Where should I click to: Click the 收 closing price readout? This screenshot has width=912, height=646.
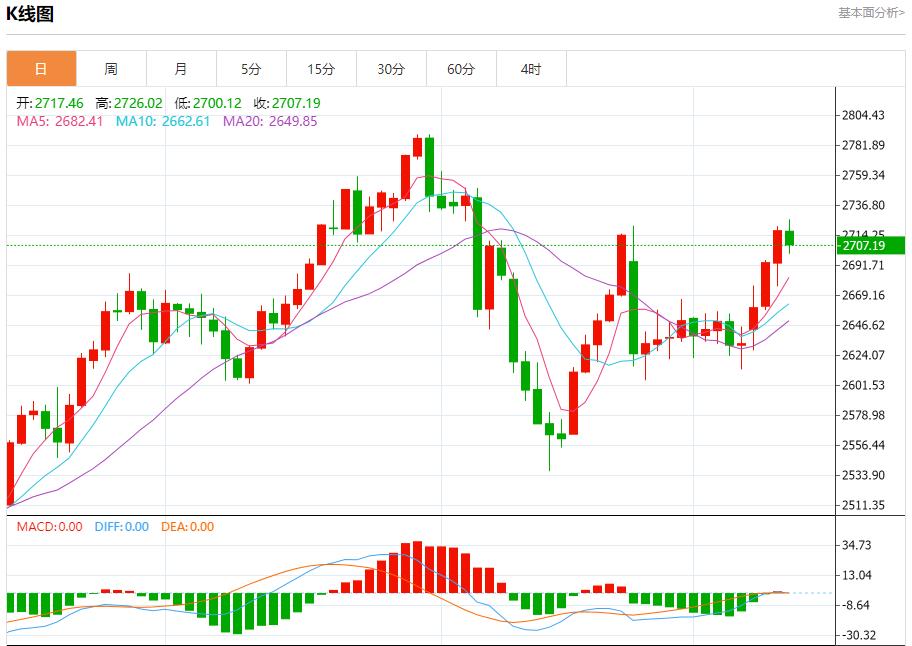287,103
